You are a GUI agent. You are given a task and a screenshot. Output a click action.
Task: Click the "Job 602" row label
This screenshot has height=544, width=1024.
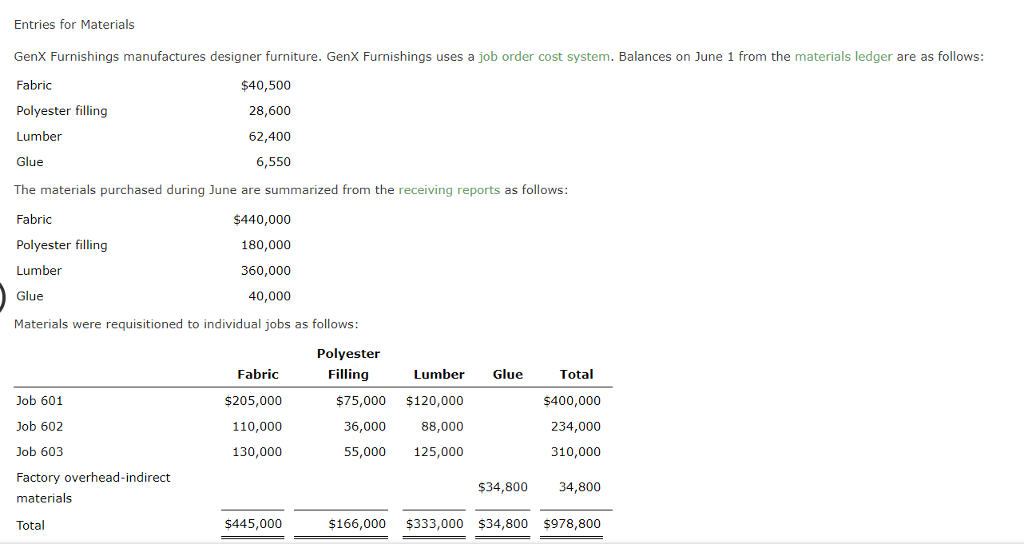pos(40,426)
